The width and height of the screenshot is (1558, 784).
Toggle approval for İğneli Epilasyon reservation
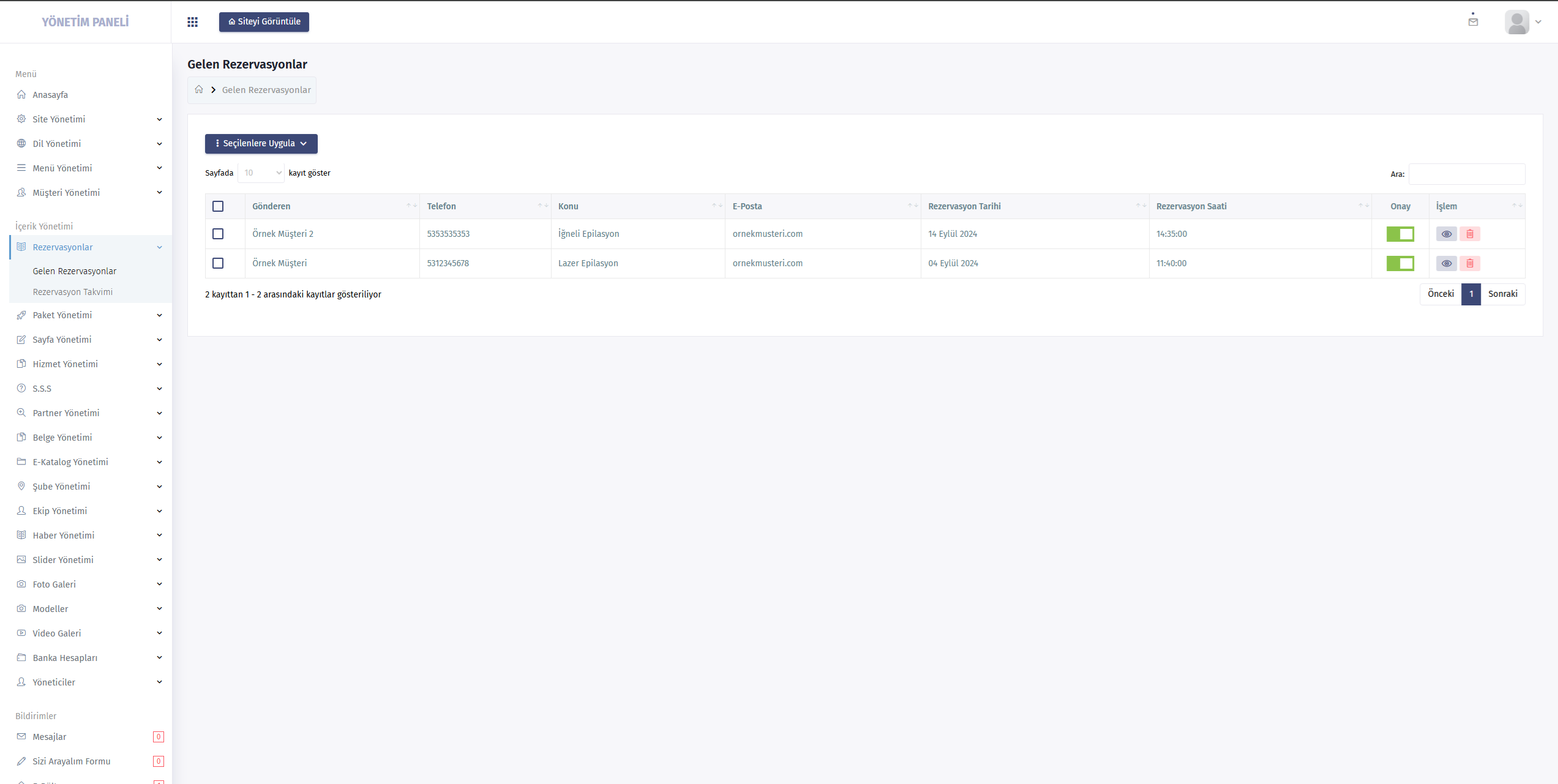pos(1400,234)
